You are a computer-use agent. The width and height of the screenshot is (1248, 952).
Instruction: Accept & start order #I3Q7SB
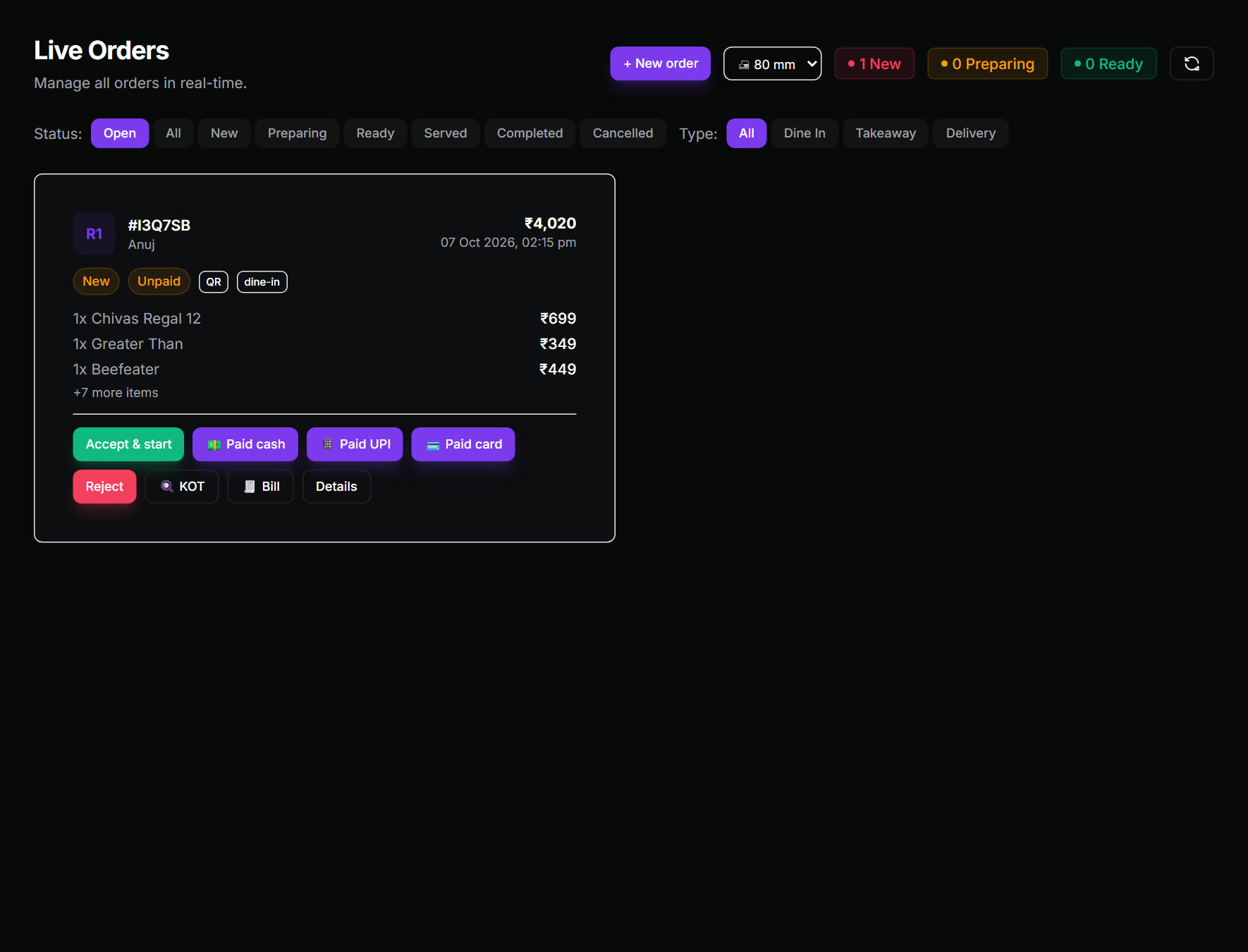[x=128, y=444]
